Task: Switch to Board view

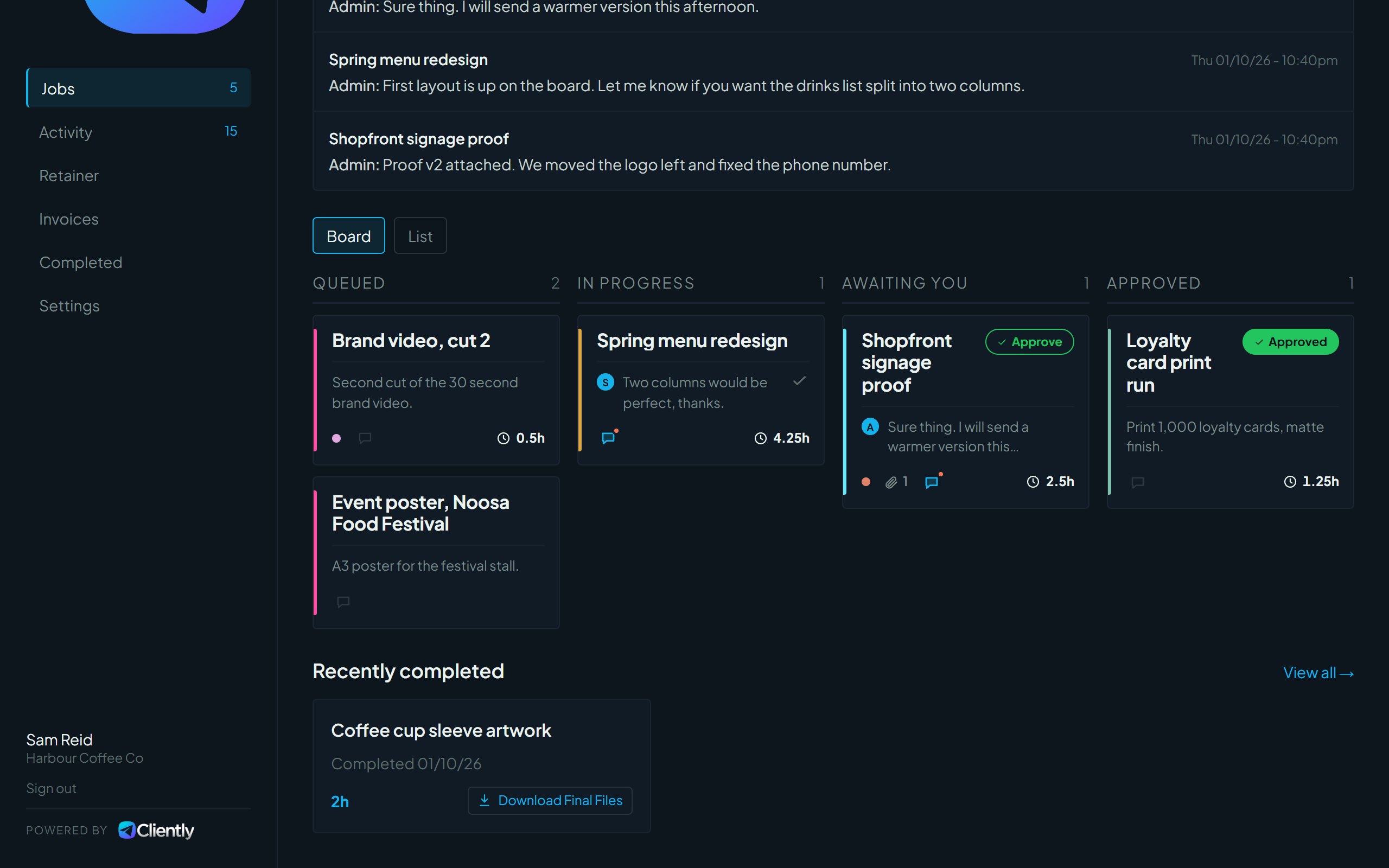Action: click(x=348, y=235)
